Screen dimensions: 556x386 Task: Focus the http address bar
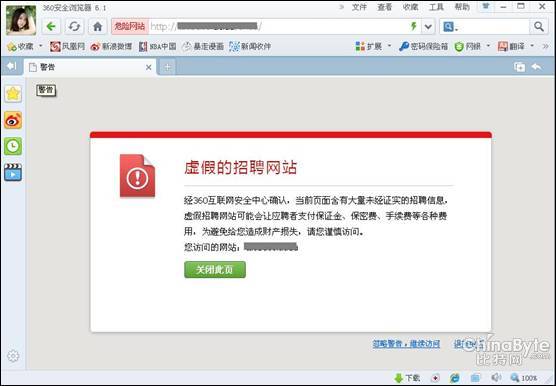click(278, 27)
